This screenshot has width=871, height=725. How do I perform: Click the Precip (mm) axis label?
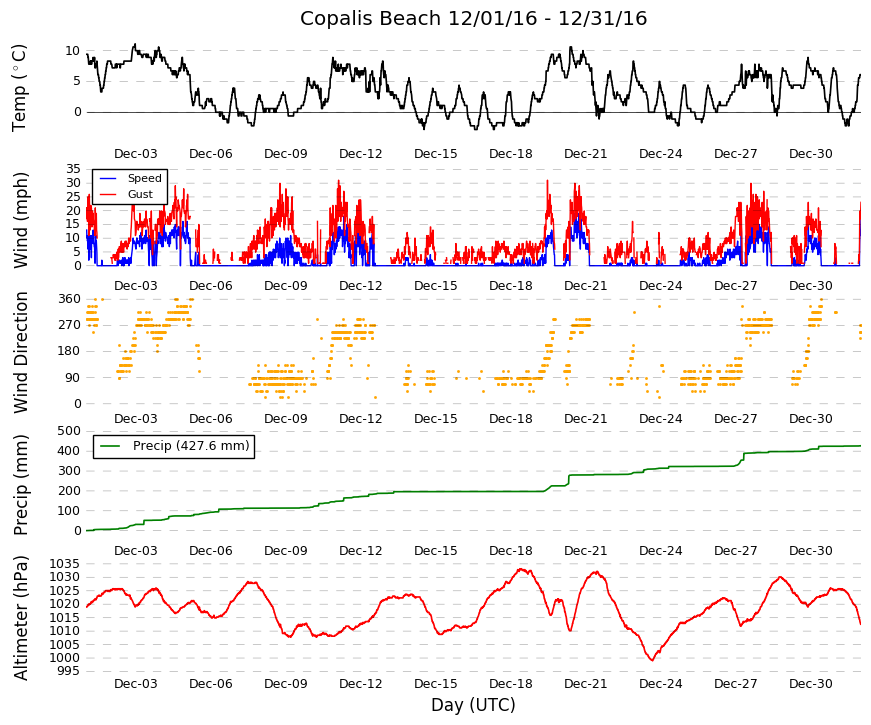tap(20, 485)
